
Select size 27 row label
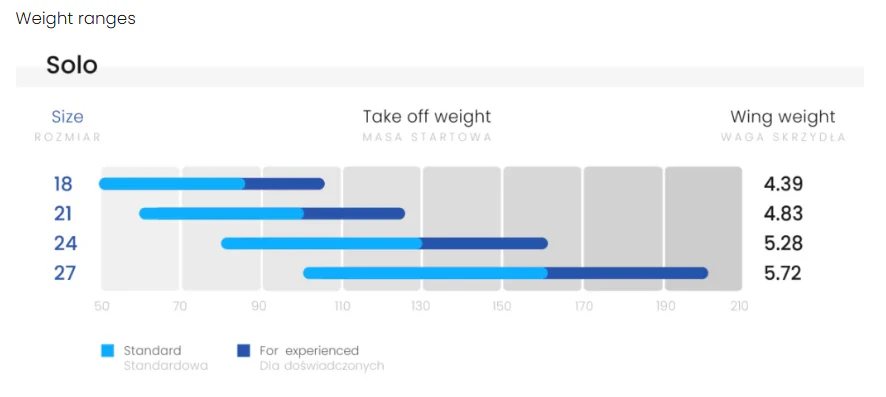pos(66,273)
